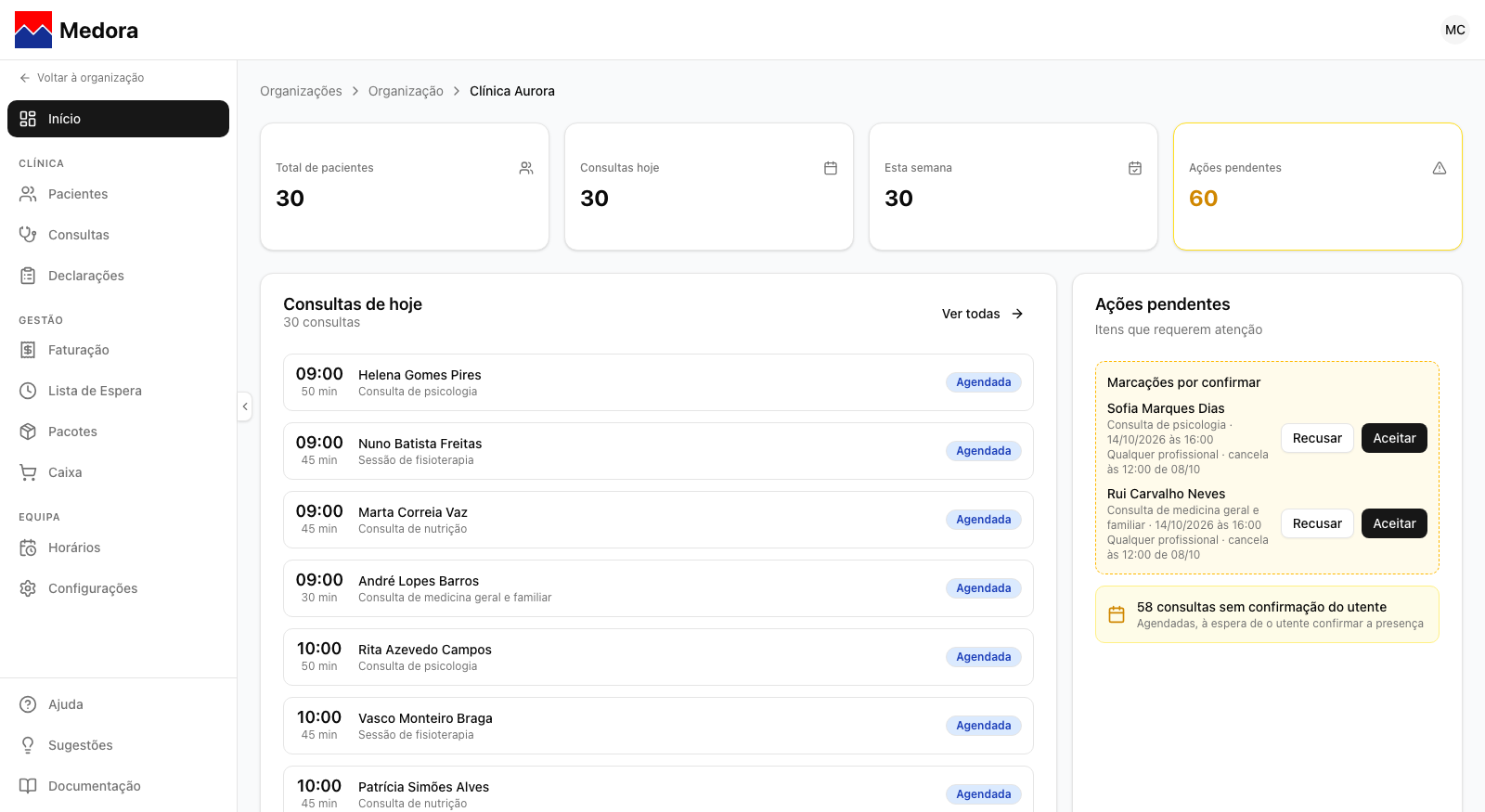The height and width of the screenshot is (812, 1485).
Task: Accept Rui Carvalho Neves's appointment
Action: click(1394, 523)
